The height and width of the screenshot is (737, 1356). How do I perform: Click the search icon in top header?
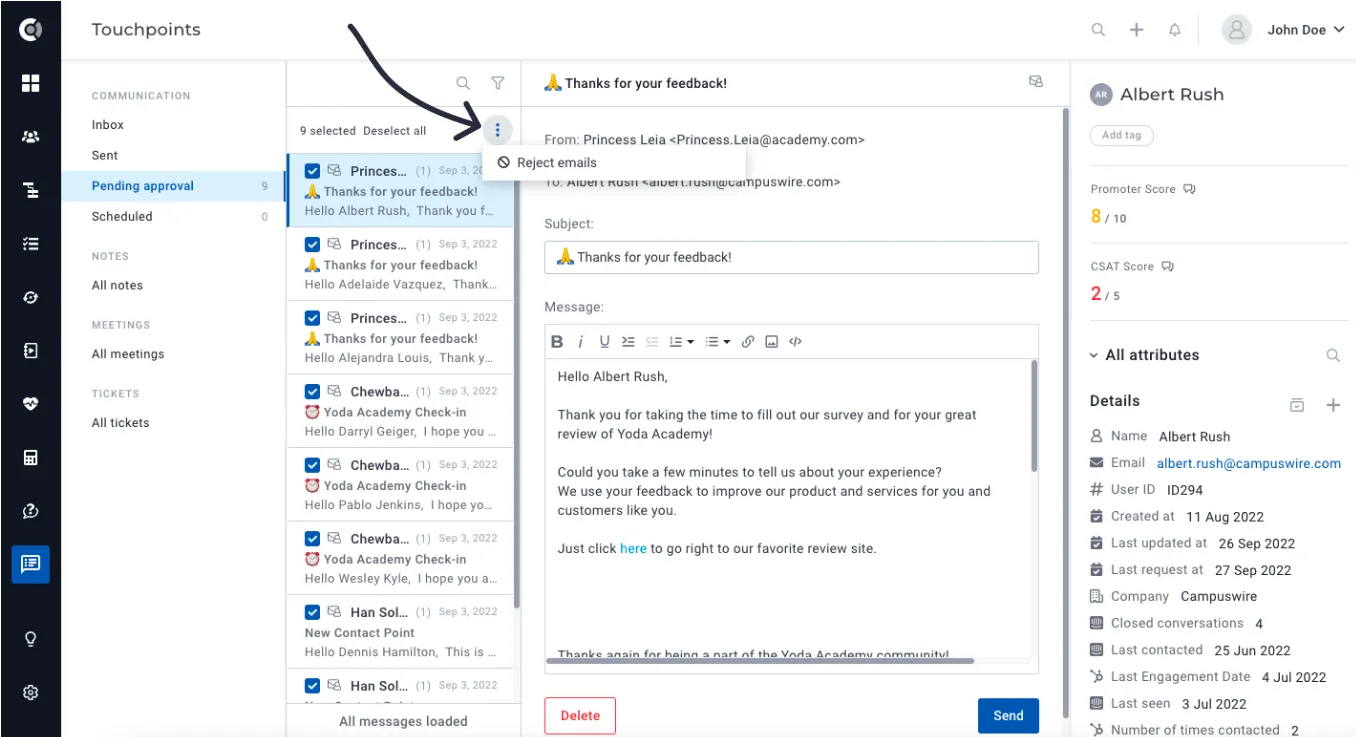click(1098, 30)
